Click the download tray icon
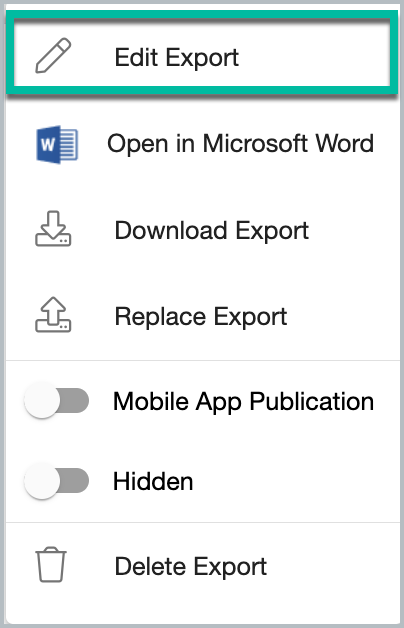 tap(53, 229)
